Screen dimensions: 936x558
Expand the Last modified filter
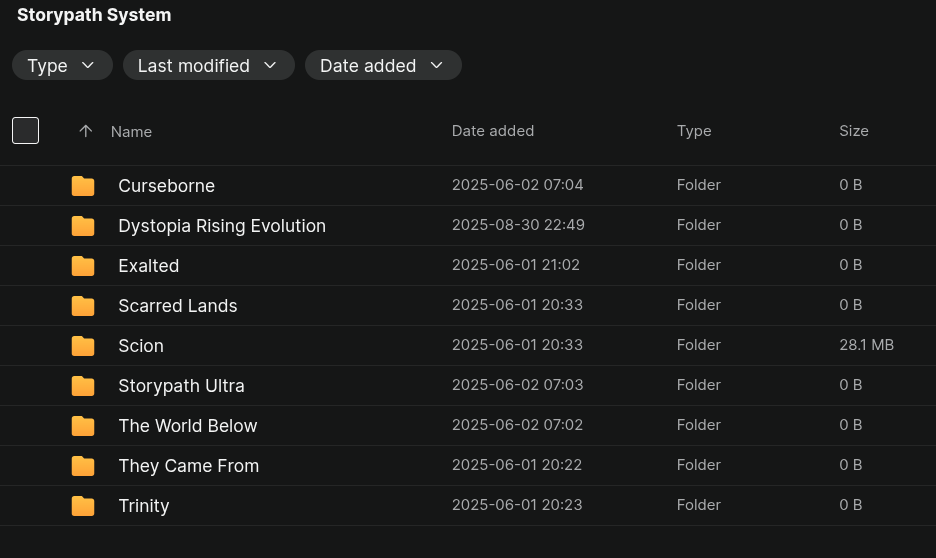(208, 65)
